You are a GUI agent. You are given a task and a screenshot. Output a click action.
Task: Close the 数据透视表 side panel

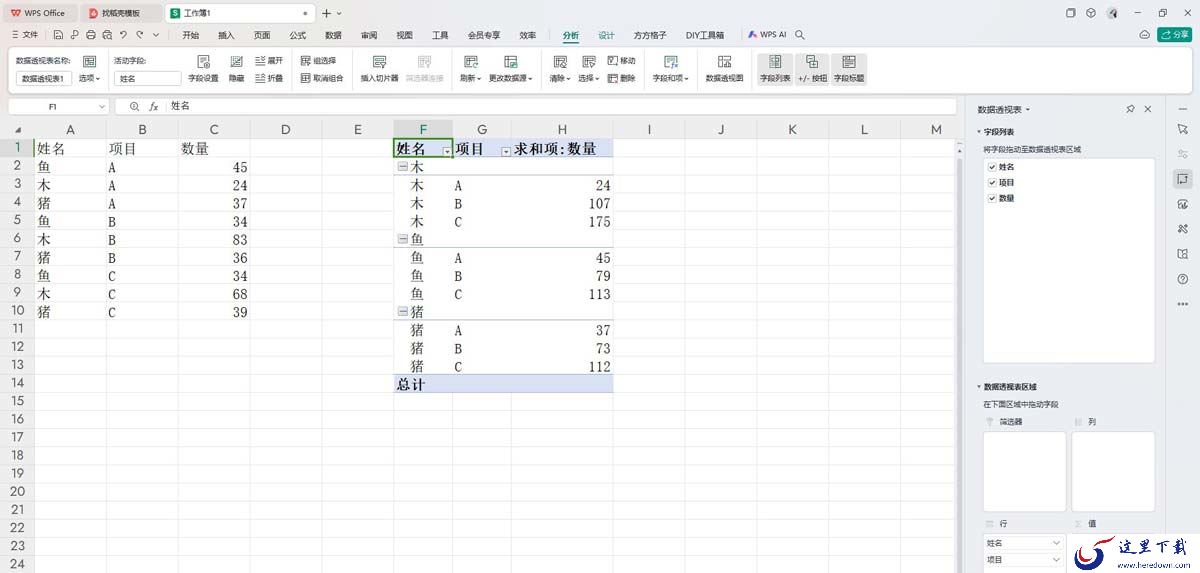[x=1148, y=109]
